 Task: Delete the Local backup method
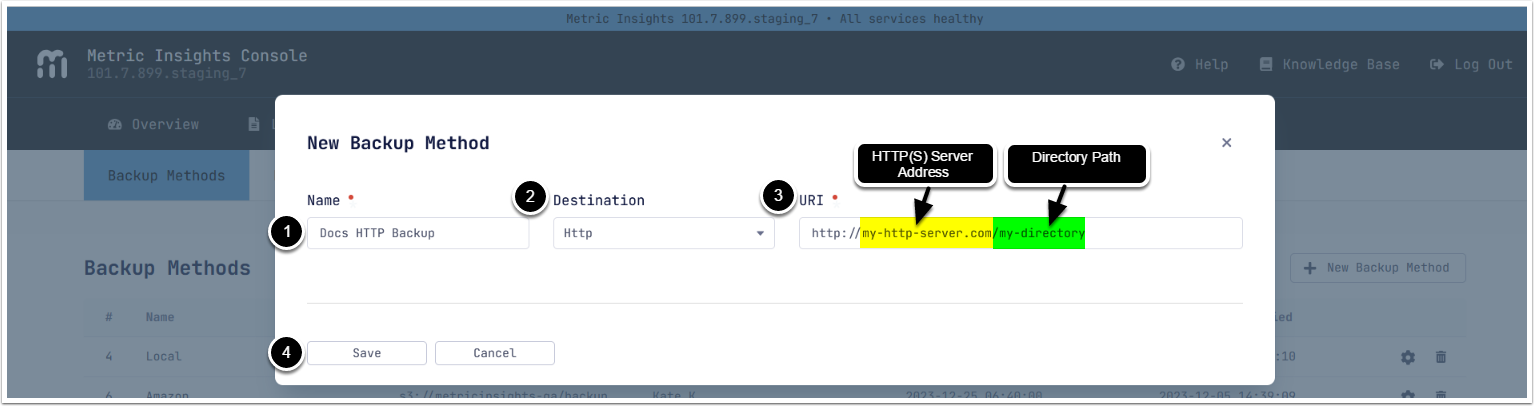pos(1441,357)
